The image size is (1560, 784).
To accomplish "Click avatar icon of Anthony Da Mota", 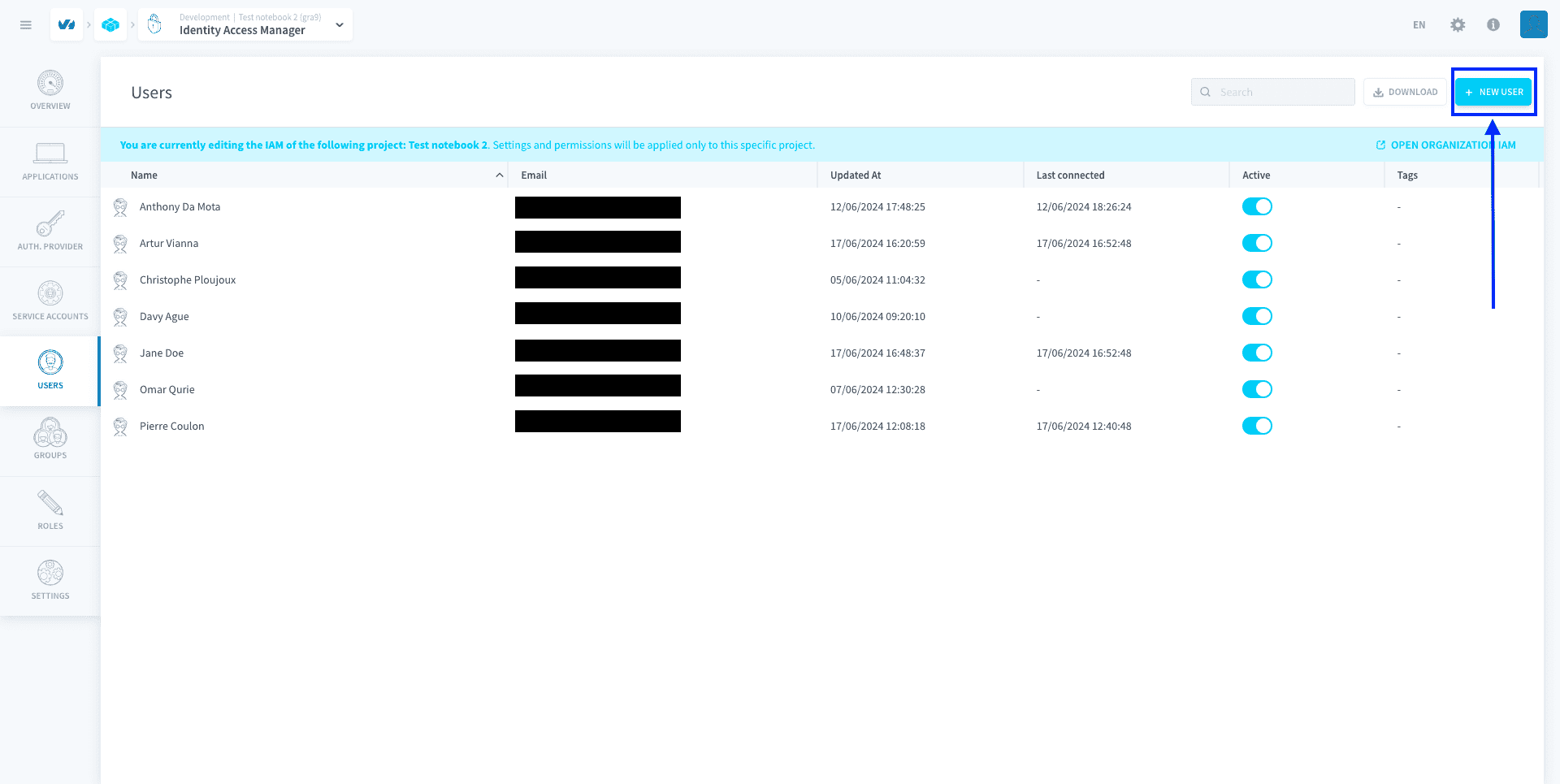I will [x=120, y=207].
